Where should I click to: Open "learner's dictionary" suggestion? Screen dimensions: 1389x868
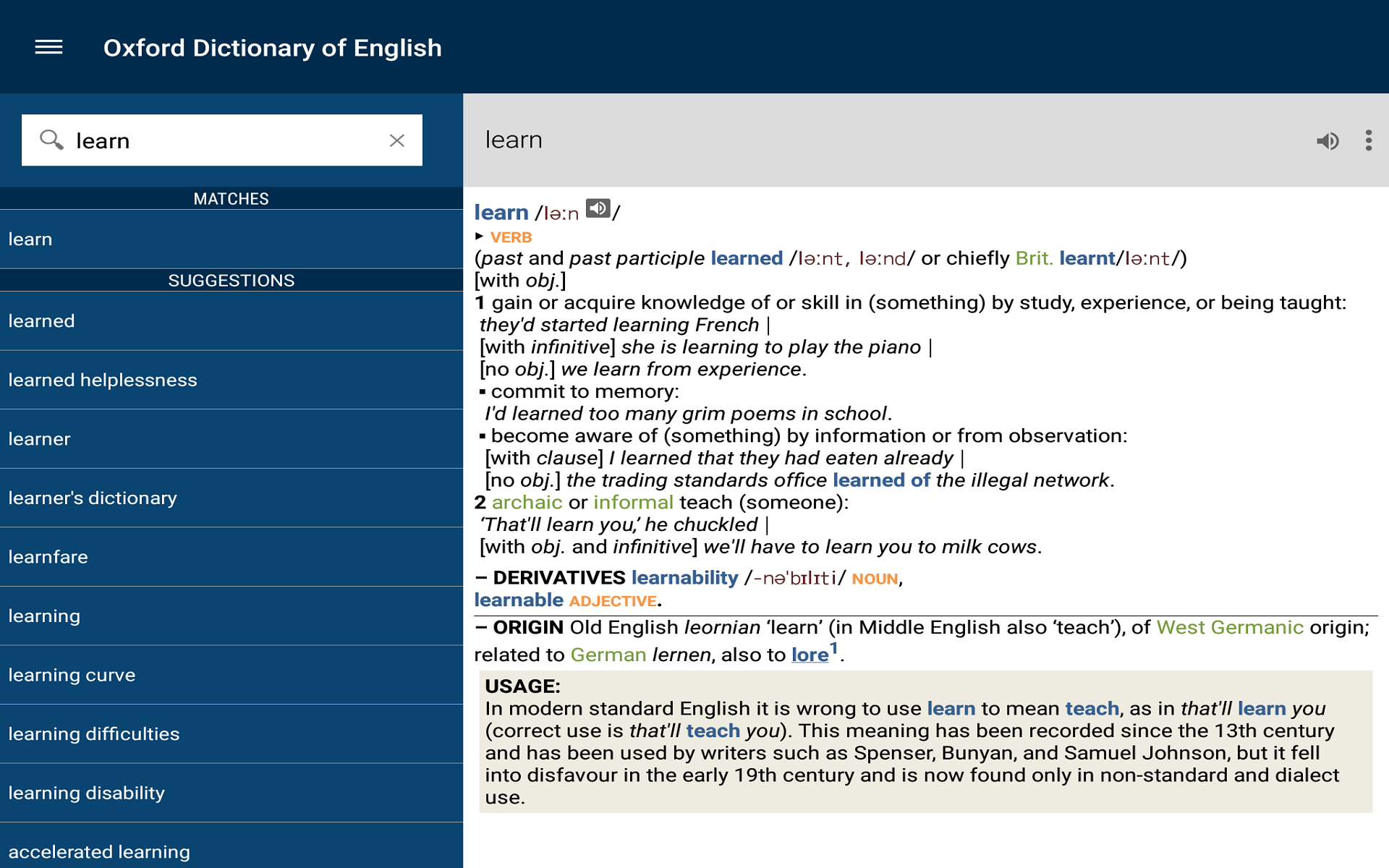coord(231,498)
